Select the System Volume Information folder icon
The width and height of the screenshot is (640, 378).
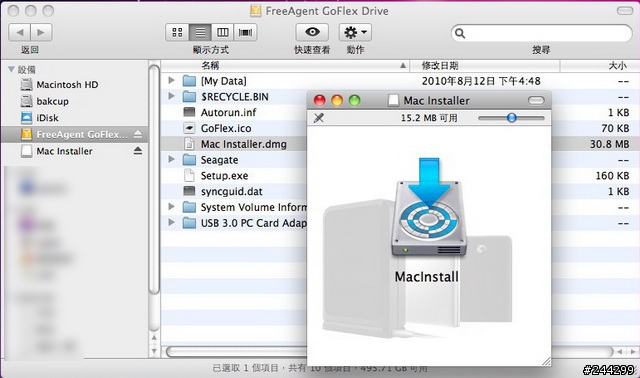click(x=189, y=207)
